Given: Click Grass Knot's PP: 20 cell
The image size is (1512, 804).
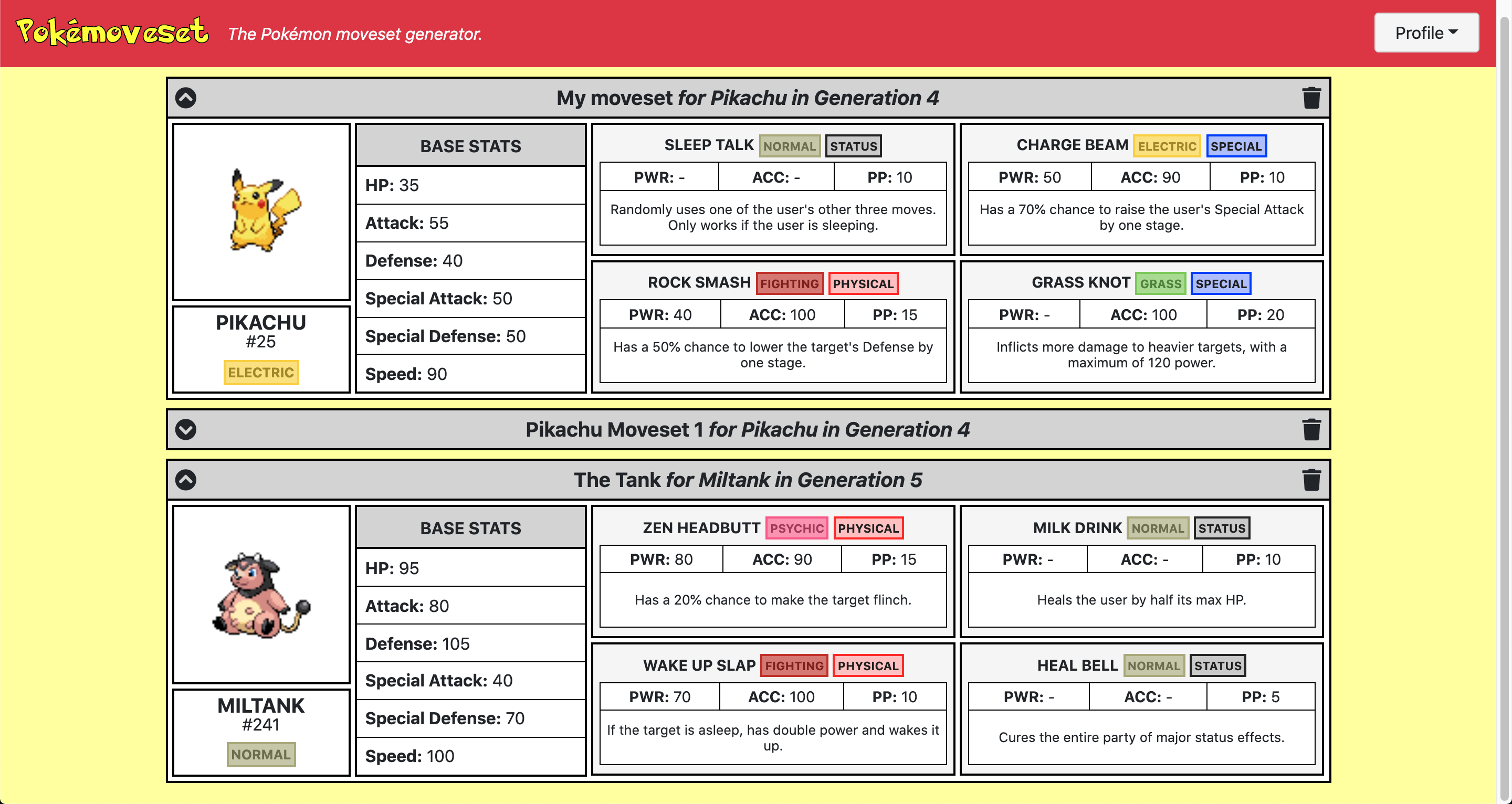Looking at the screenshot, I should point(1261,314).
